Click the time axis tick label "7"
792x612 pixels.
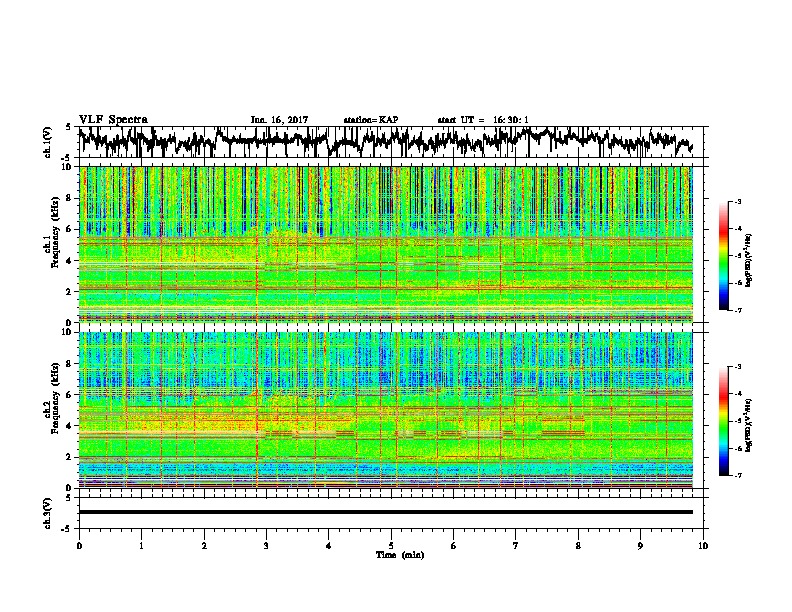tap(516, 546)
